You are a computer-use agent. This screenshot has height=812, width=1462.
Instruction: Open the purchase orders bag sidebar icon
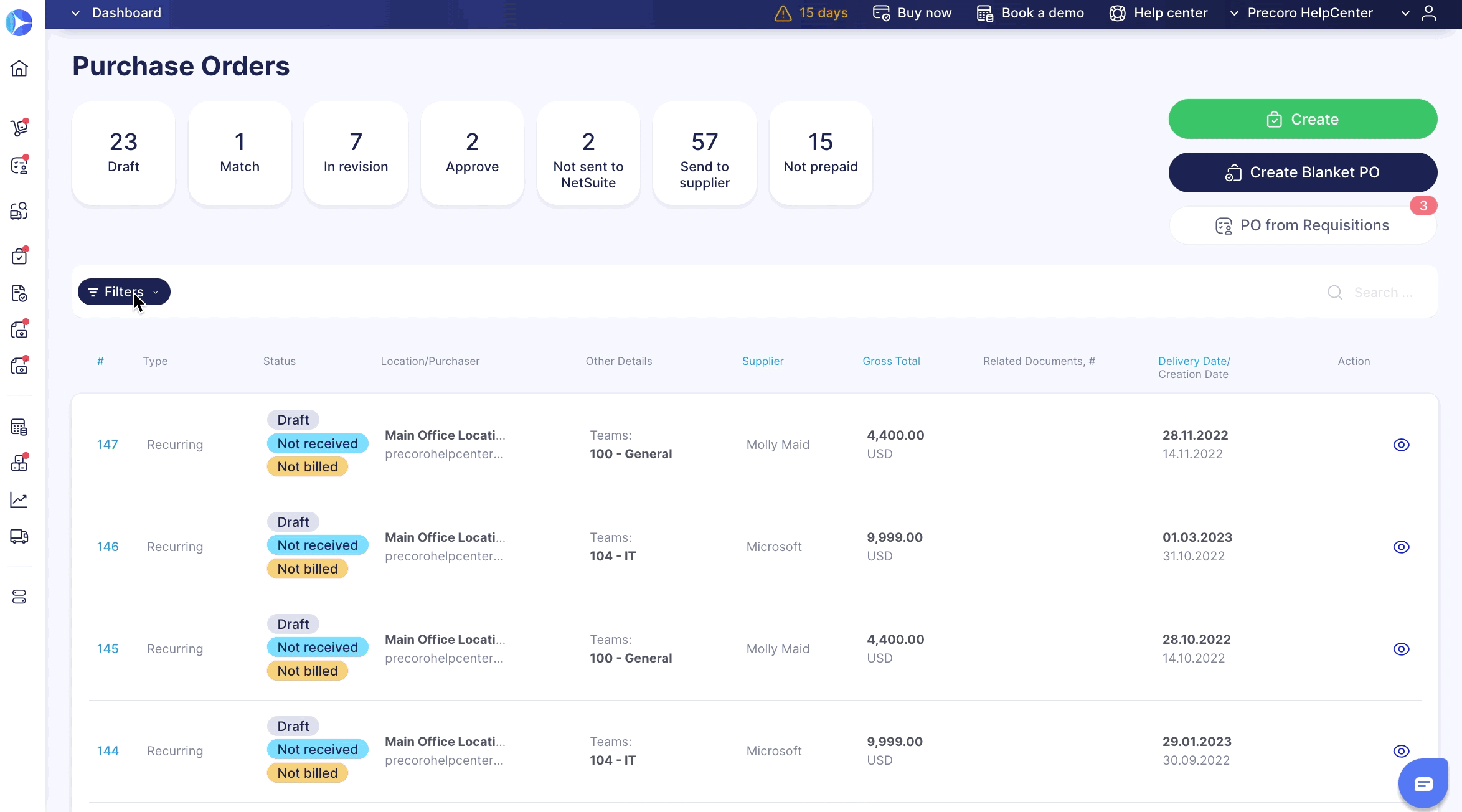click(x=19, y=256)
